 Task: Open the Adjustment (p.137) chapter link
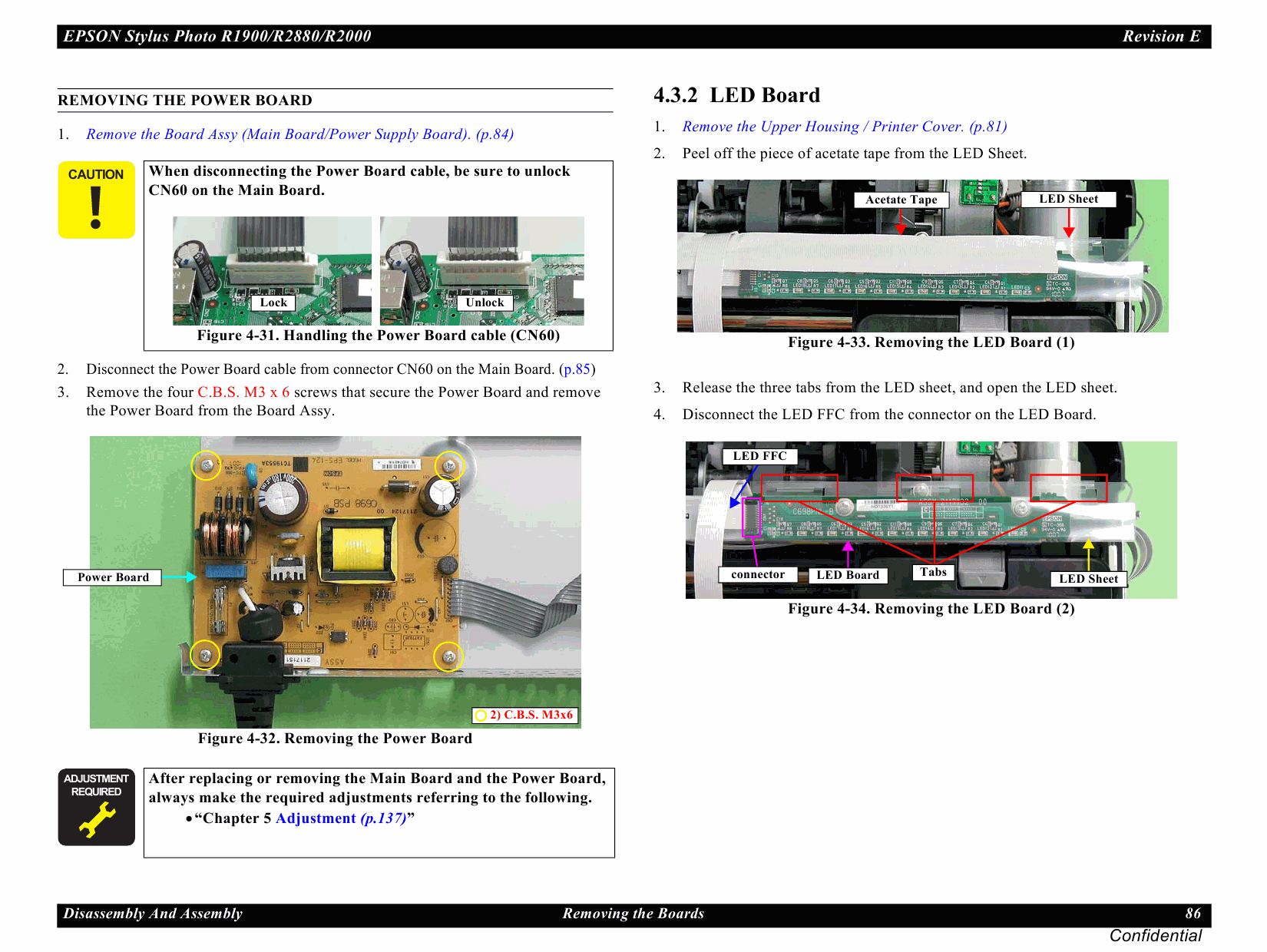point(340,818)
